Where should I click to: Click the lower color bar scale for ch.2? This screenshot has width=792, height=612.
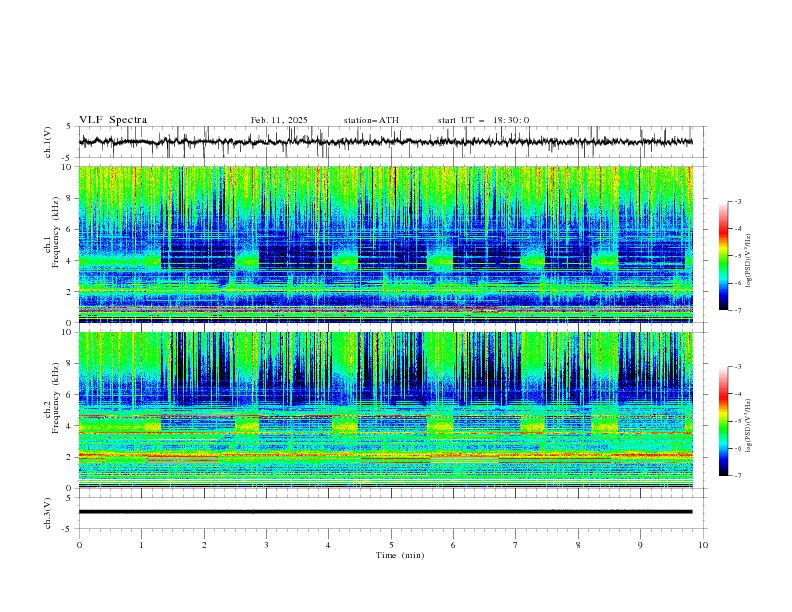(x=723, y=421)
